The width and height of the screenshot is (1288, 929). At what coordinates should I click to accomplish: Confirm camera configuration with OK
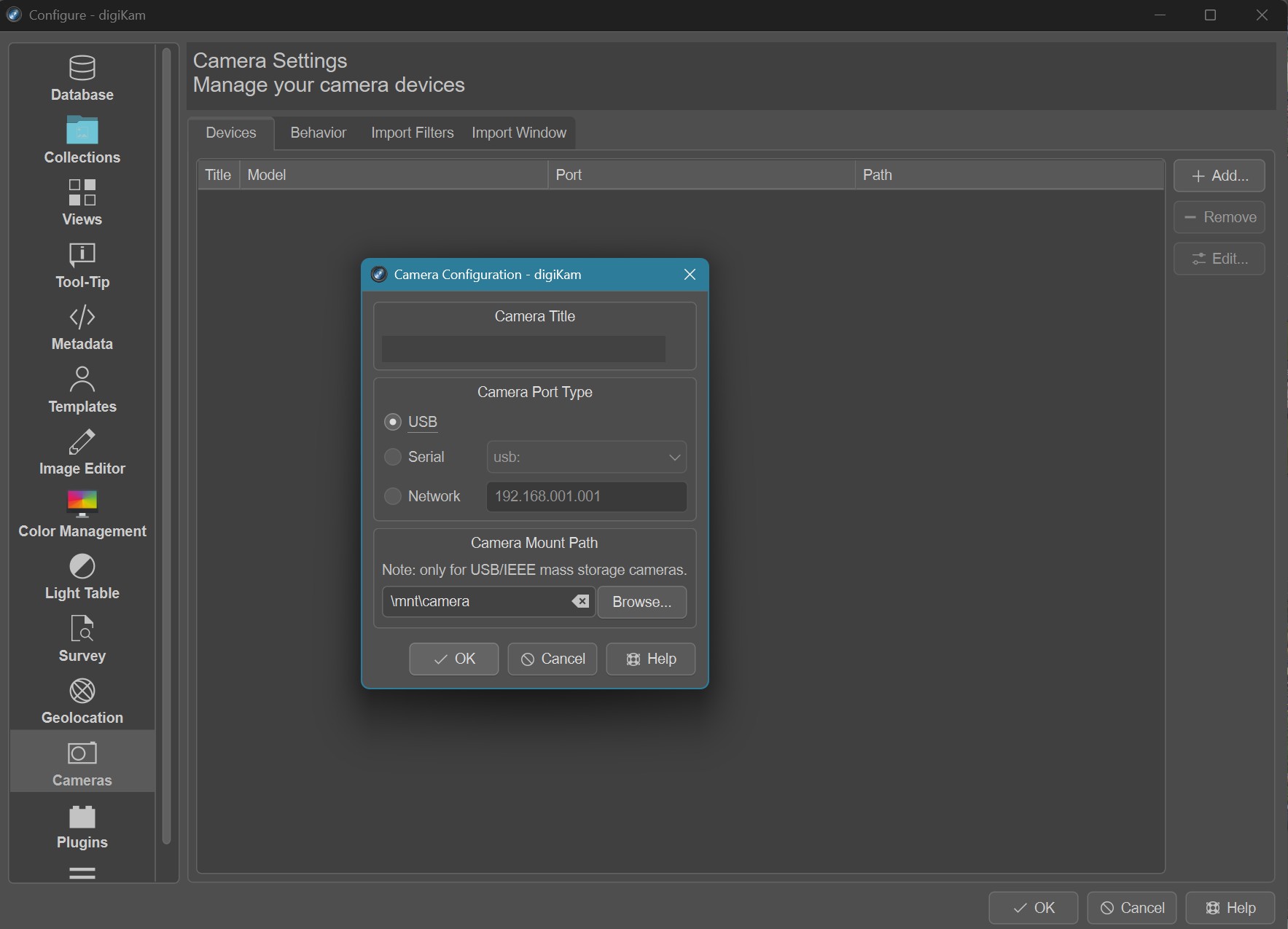(453, 659)
